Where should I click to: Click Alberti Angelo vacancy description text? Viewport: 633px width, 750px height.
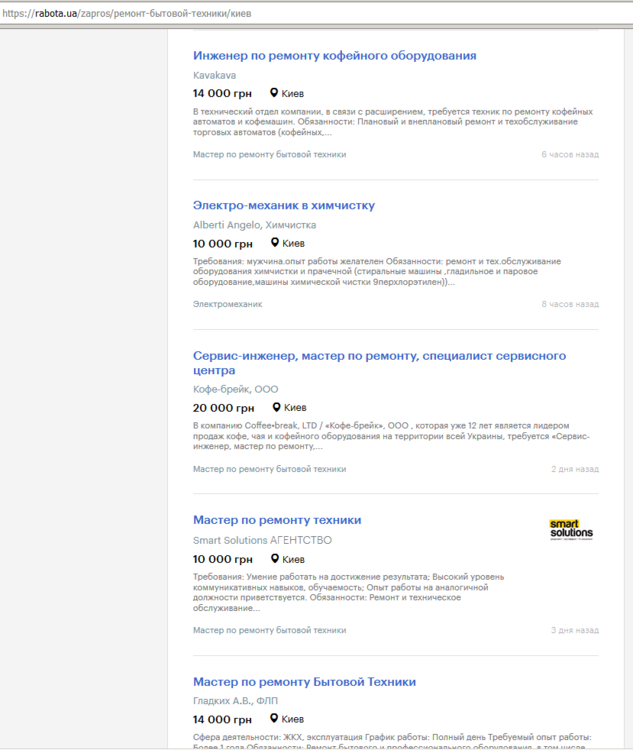(377, 272)
